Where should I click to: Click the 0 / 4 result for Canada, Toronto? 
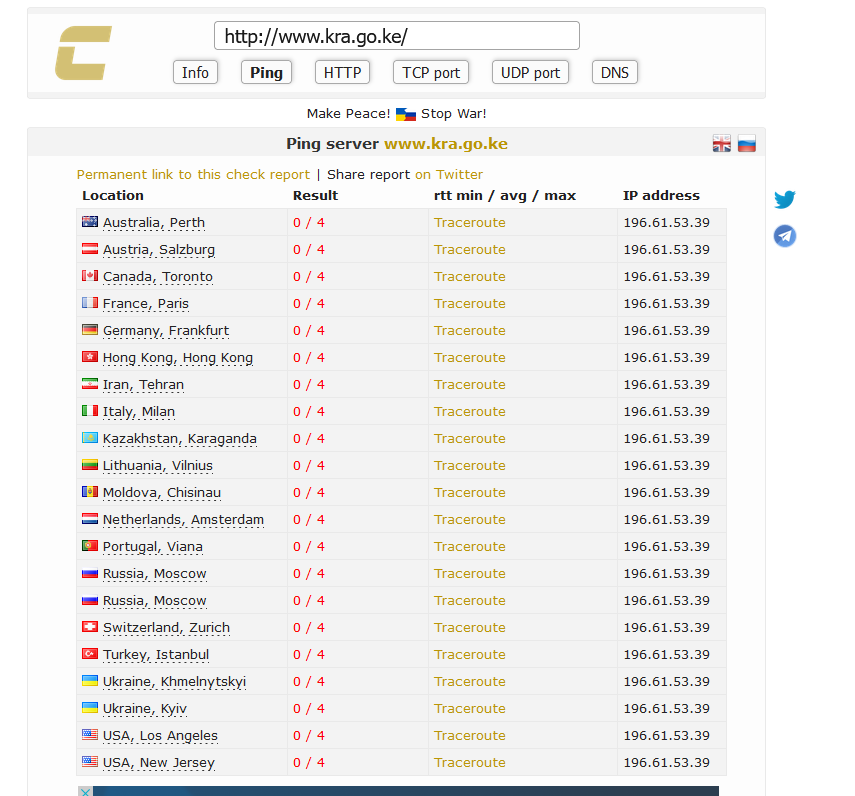coord(309,276)
